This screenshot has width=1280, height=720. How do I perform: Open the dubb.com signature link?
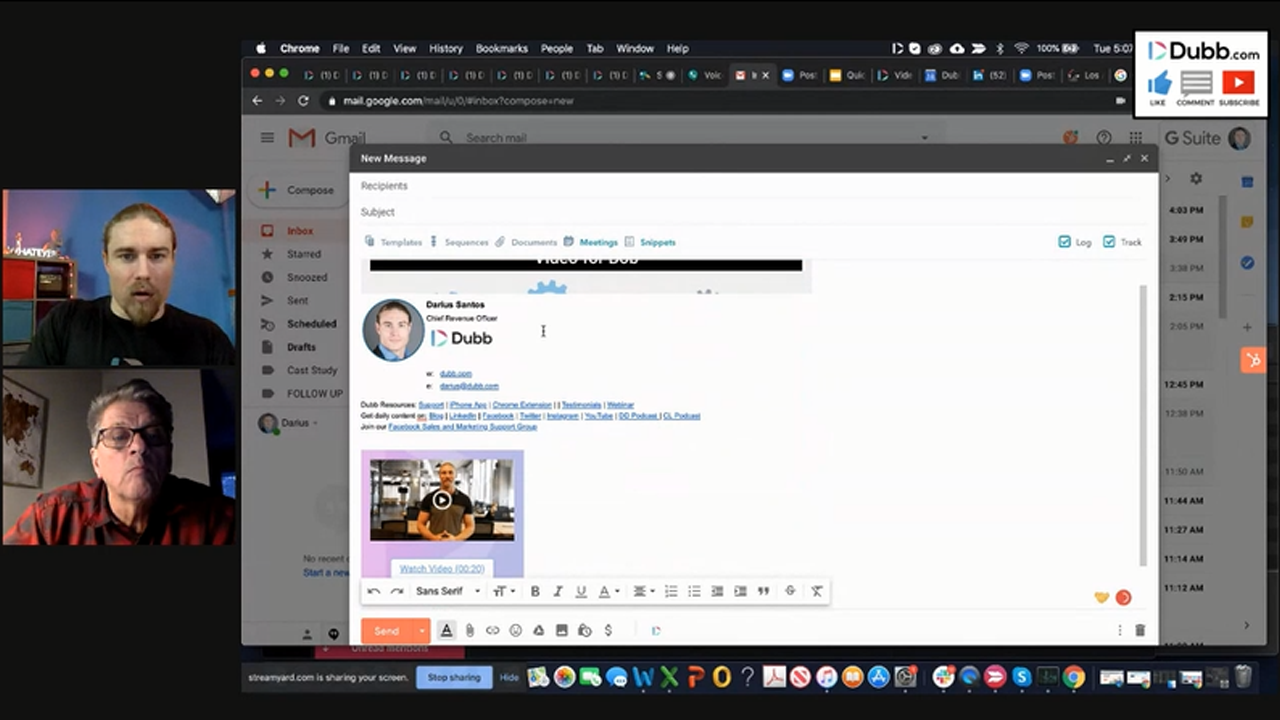point(455,374)
